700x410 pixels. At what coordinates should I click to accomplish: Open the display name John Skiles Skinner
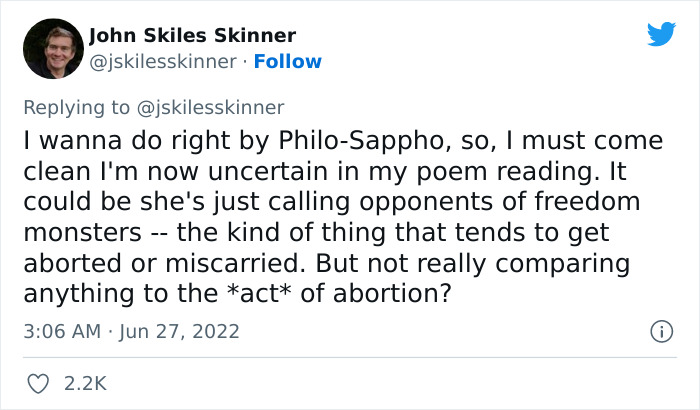193,36
